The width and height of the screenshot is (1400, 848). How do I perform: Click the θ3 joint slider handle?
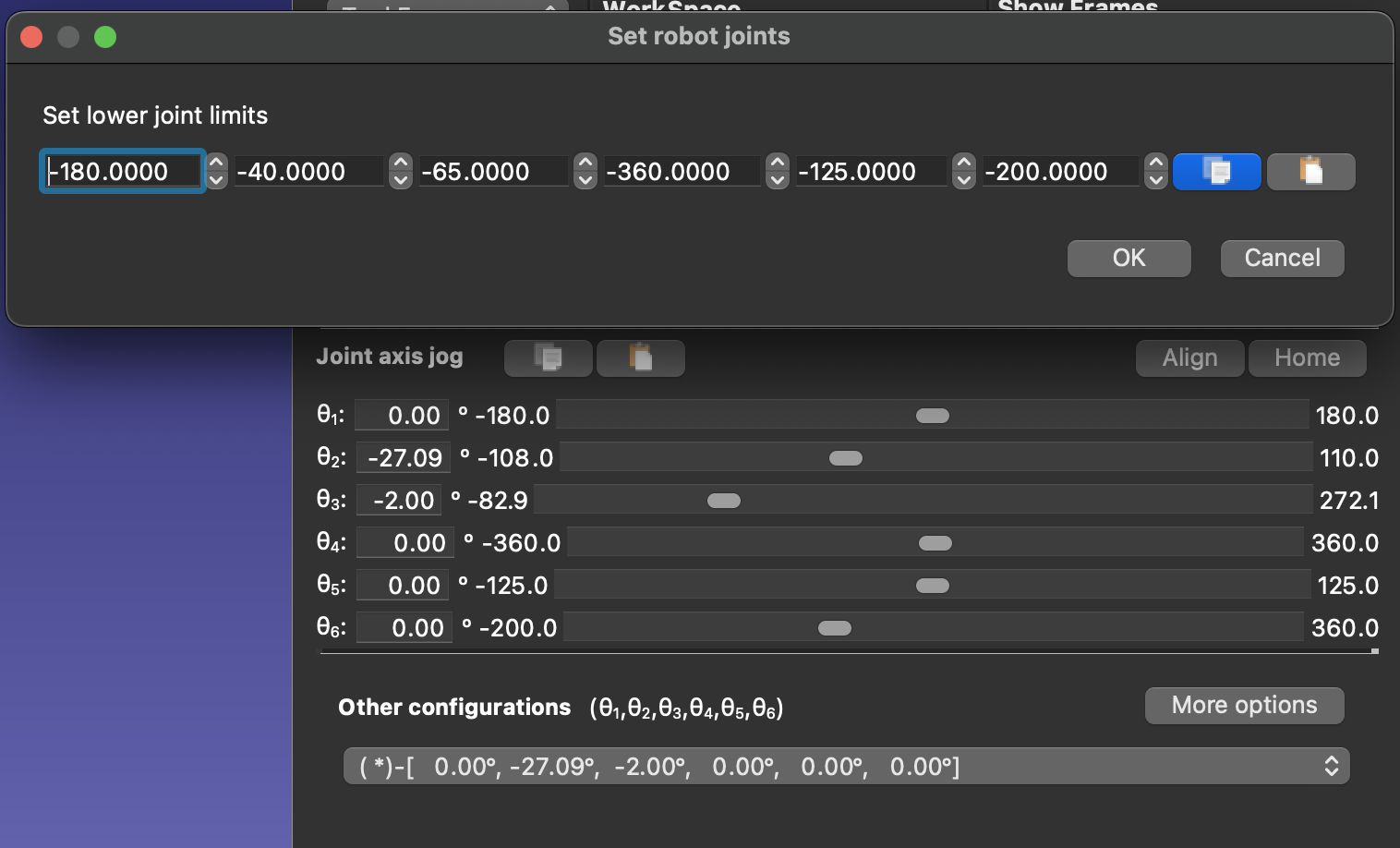[723, 501]
